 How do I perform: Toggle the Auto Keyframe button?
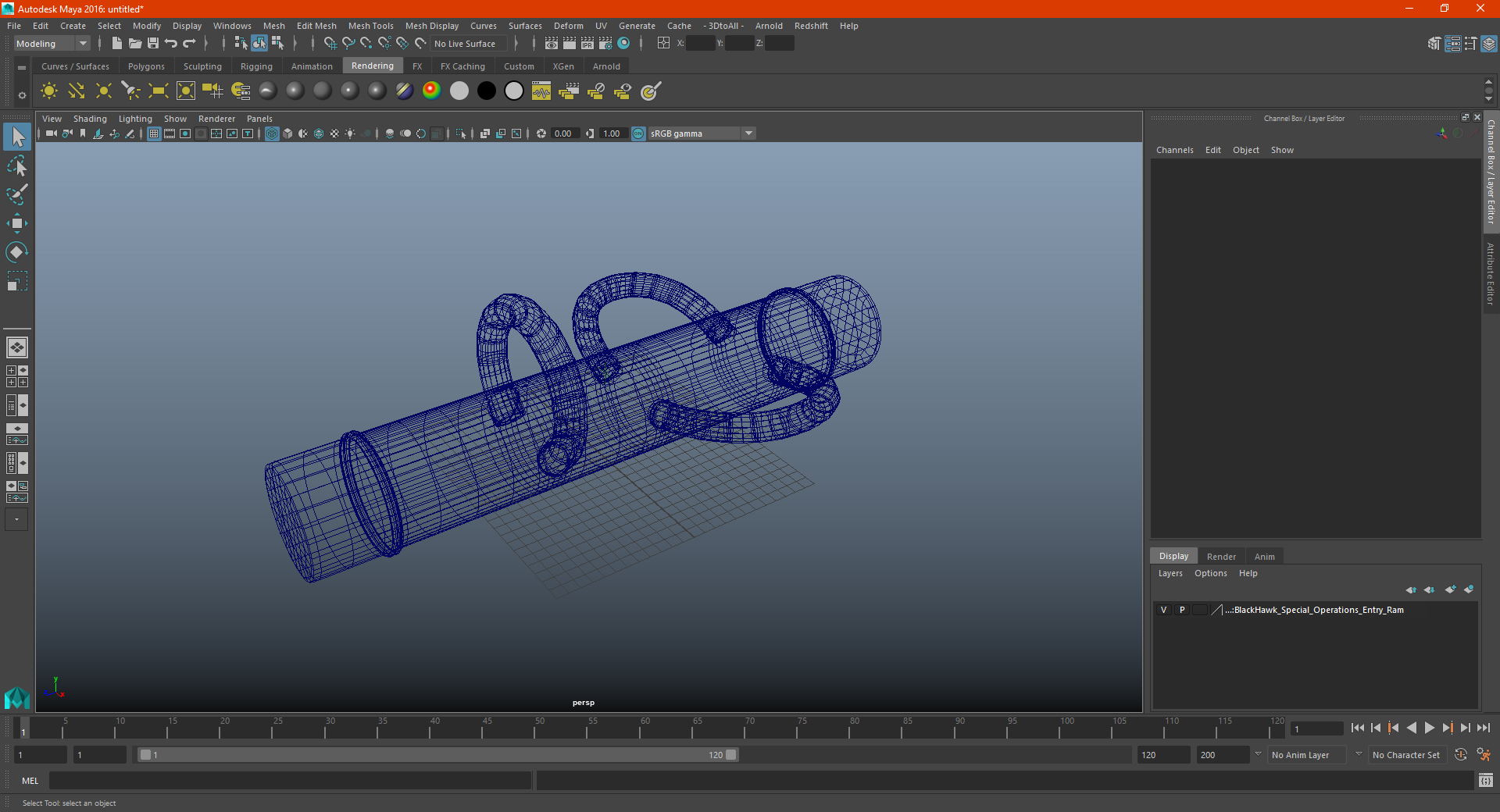(1461, 755)
